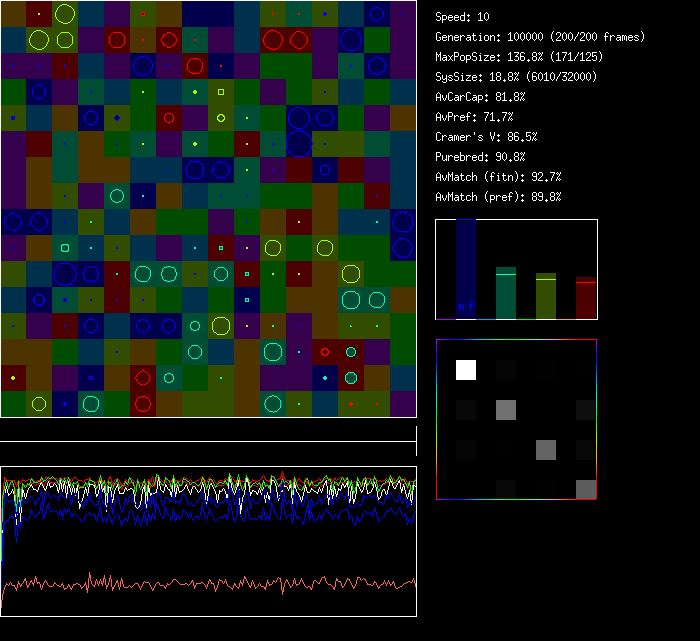Select the Cramer's V: 86.5% statistic

pos(487,137)
